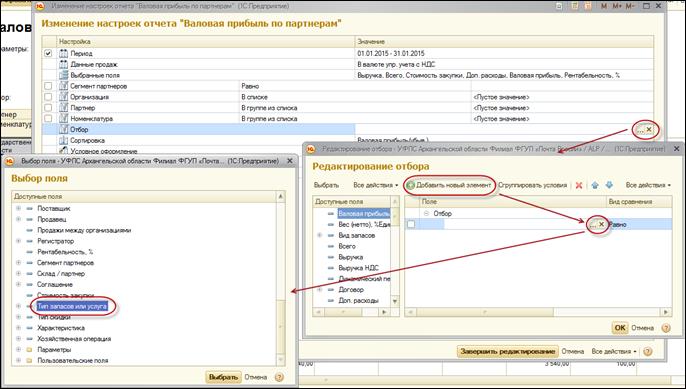Click Добавить новый элемент command
The width and height of the screenshot is (686, 389).
coord(450,186)
